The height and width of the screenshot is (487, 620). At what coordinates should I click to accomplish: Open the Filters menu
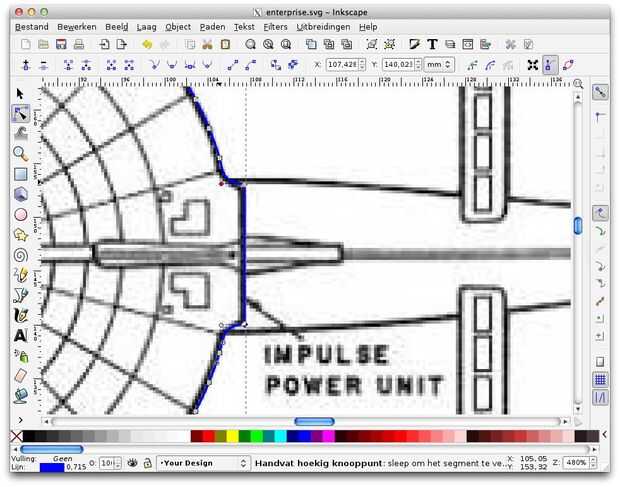(275, 27)
